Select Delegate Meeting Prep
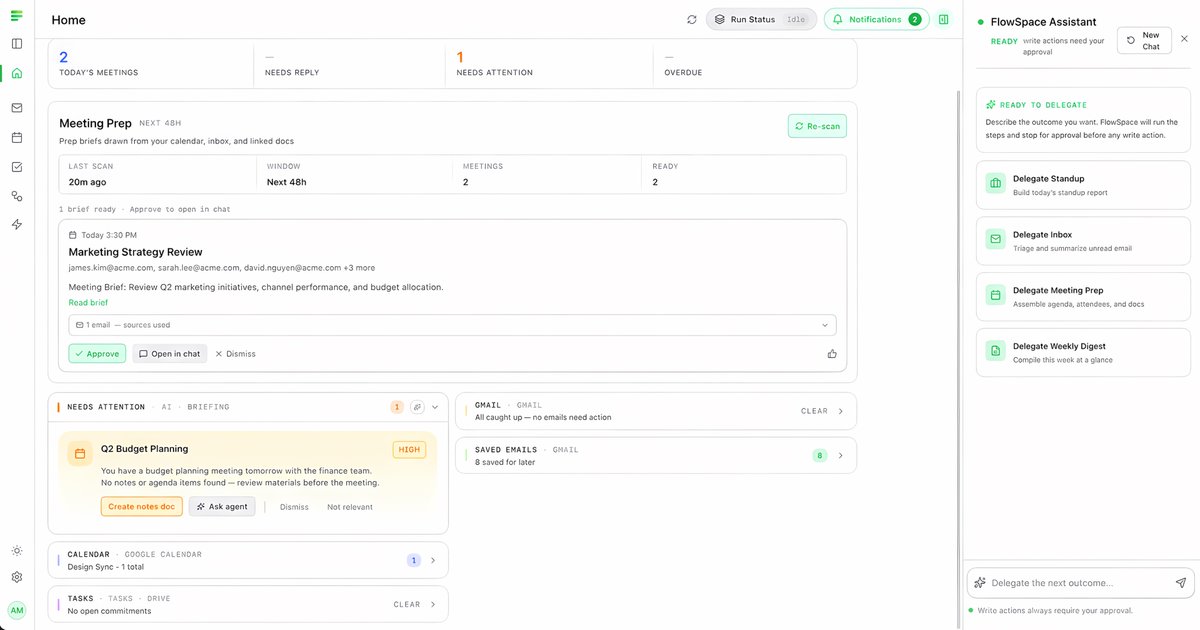The width and height of the screenshot is (1200, 630). [1083, 297]
